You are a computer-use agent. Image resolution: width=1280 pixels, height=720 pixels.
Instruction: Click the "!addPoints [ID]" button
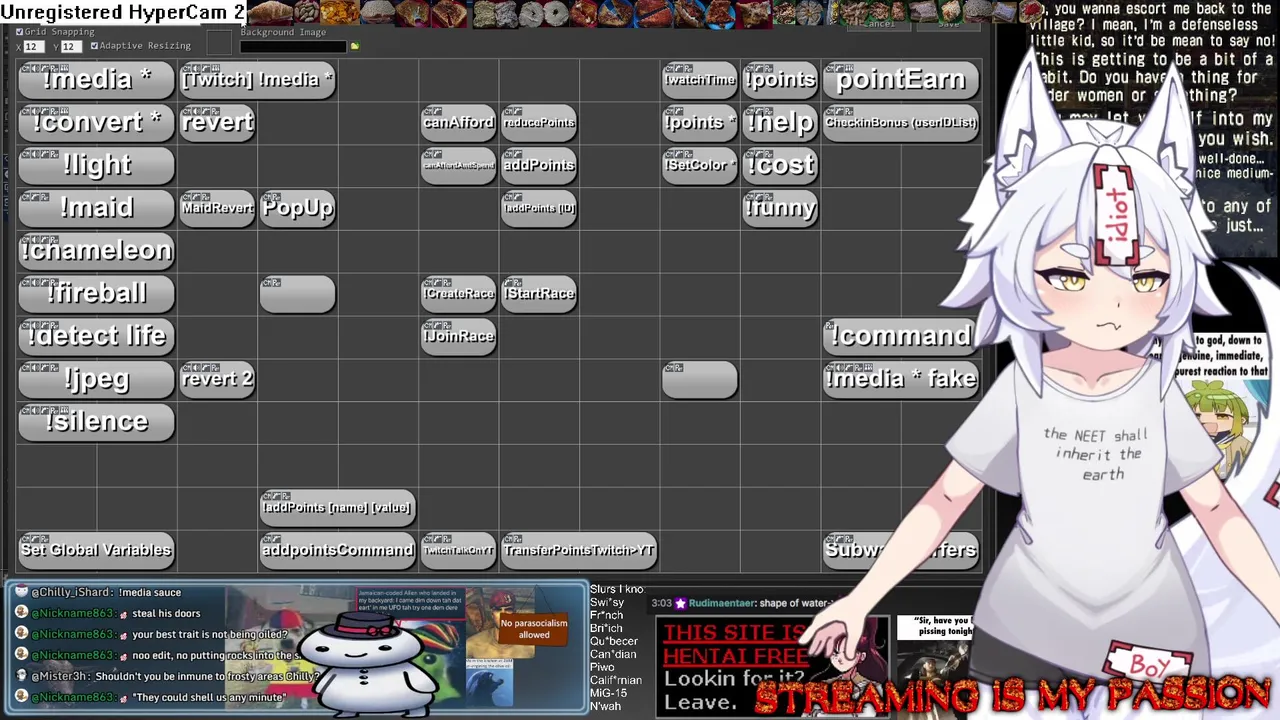tap(539, 208)
